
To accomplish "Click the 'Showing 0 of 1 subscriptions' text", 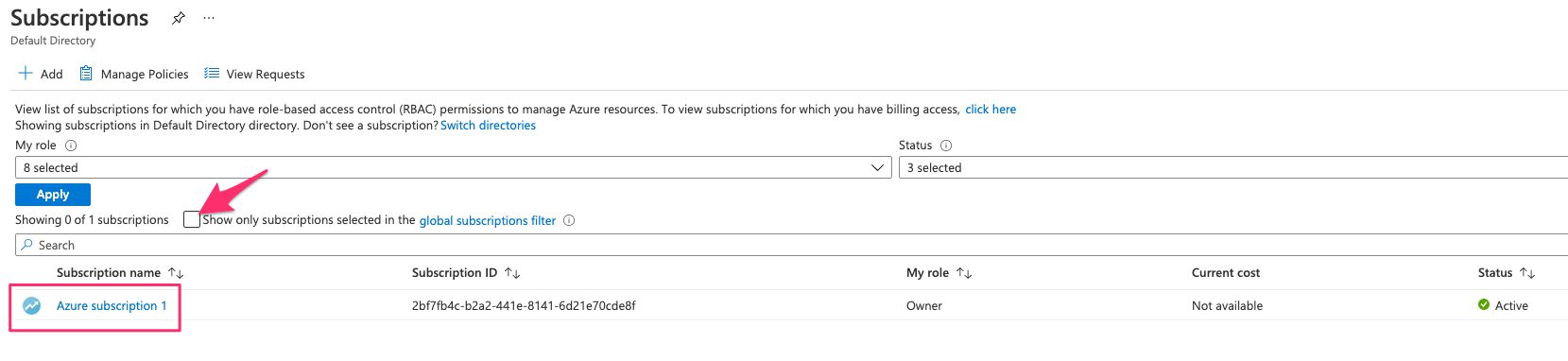I will (x=92, y=220).
